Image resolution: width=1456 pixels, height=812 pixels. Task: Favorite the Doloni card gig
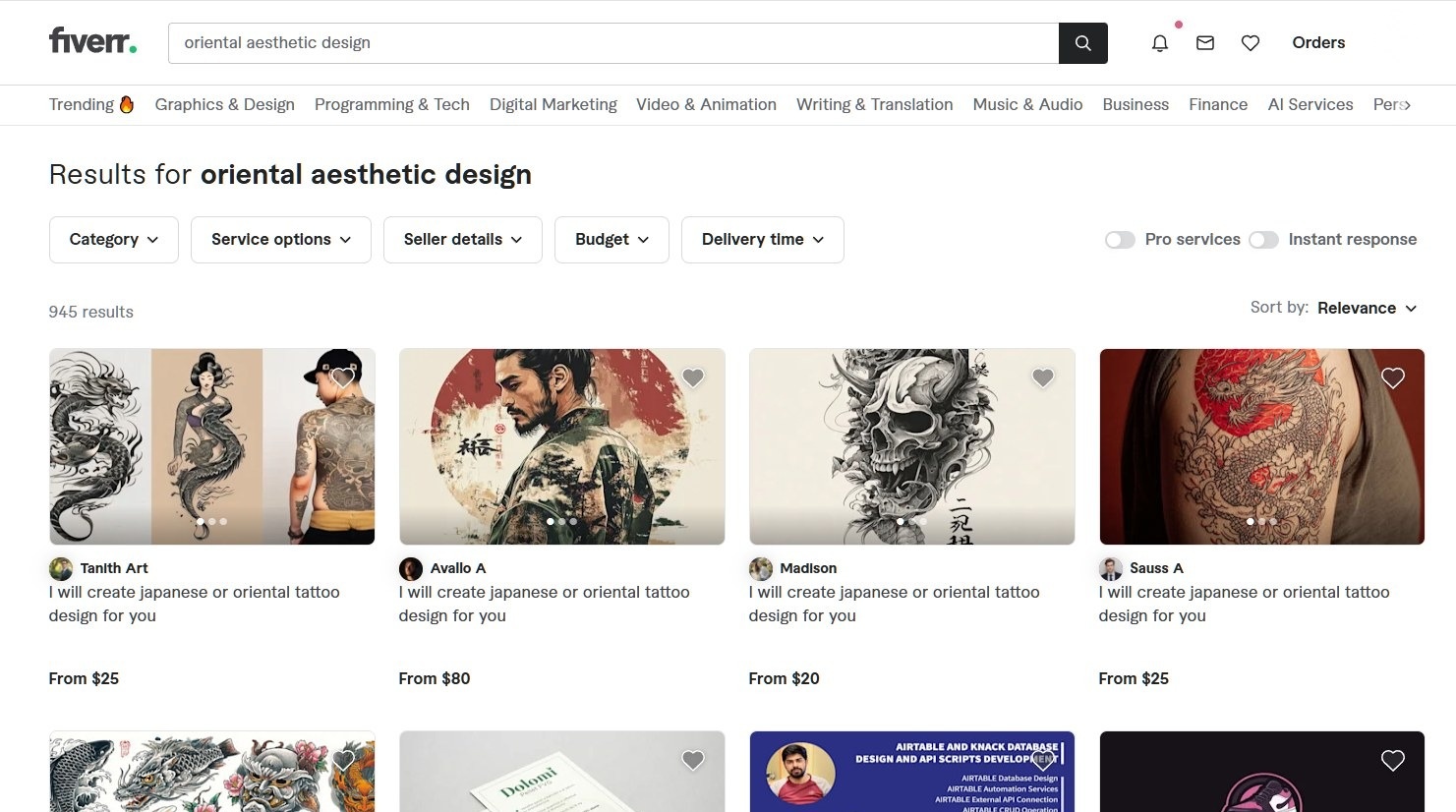[x=693, y=760]
